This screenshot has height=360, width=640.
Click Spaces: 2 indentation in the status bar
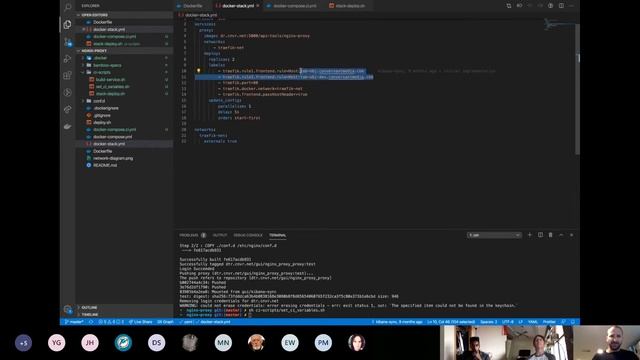488,322
